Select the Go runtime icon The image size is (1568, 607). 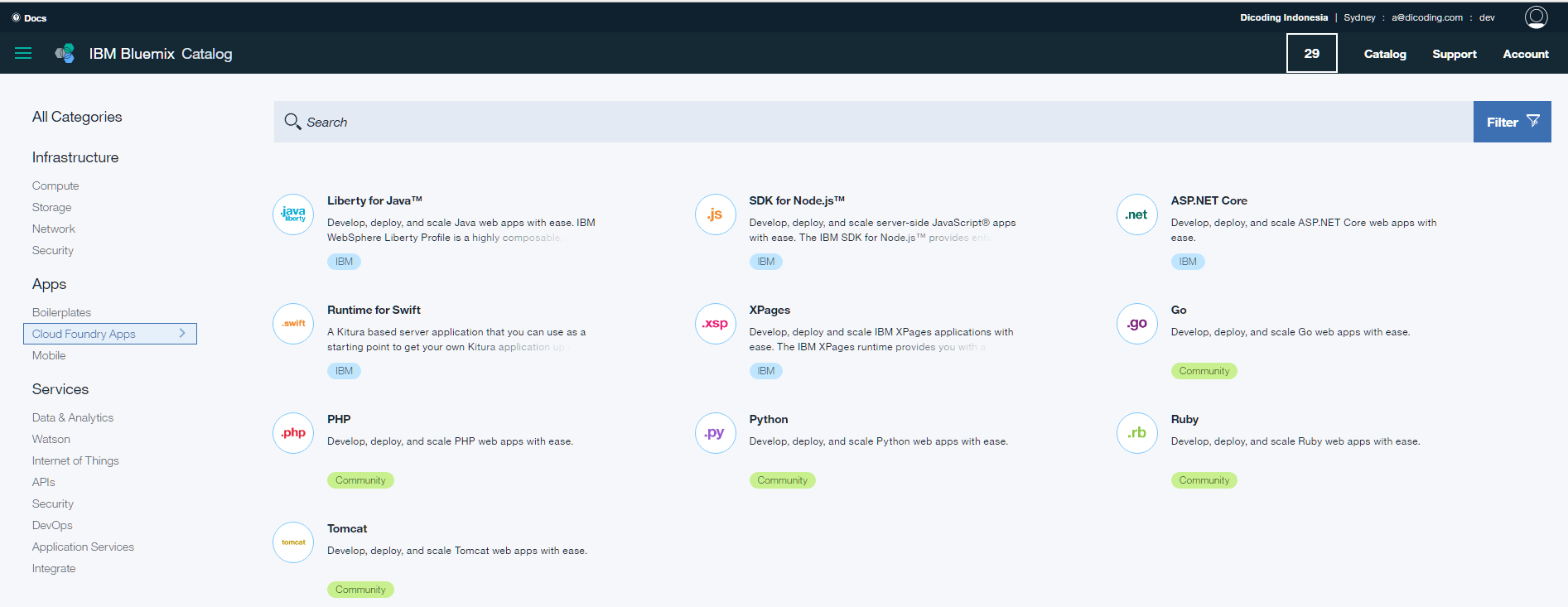(x=1136, y=324)
